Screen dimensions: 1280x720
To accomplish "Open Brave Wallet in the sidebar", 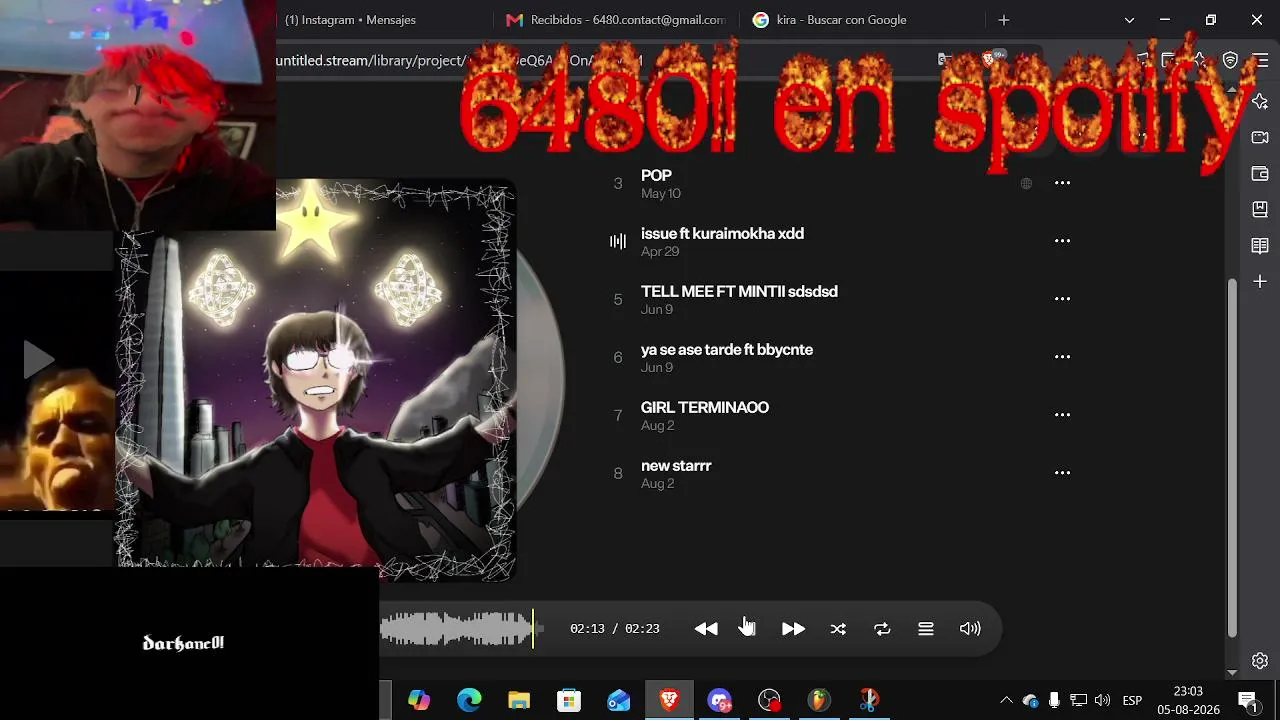I will pos(1260,174).
